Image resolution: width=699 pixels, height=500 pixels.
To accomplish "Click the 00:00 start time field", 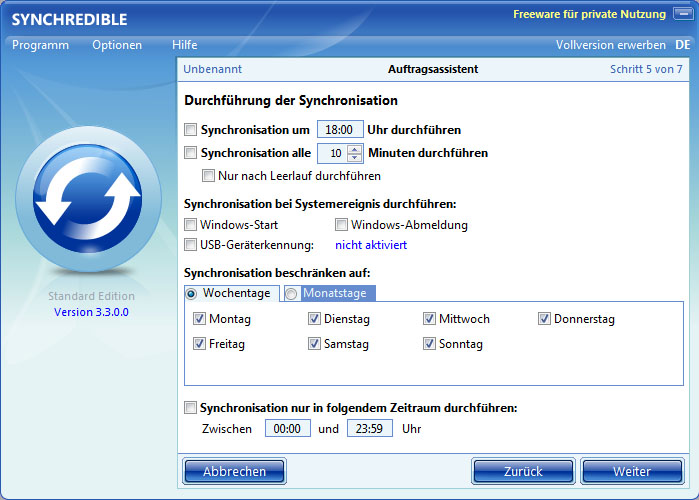I will [288, 429].
